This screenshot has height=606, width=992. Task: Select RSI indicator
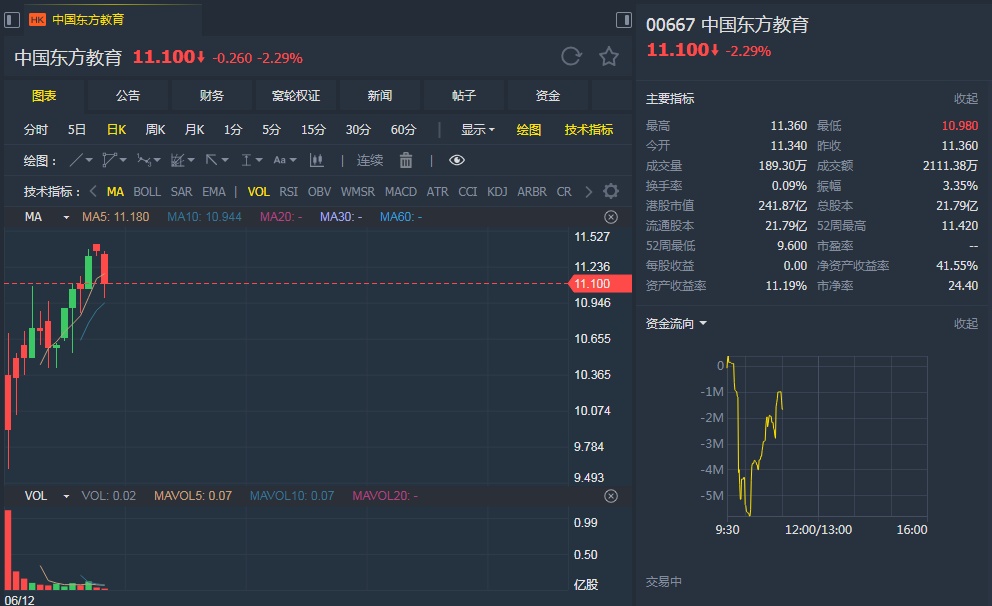pyautogui.click(x=288, y=192)
